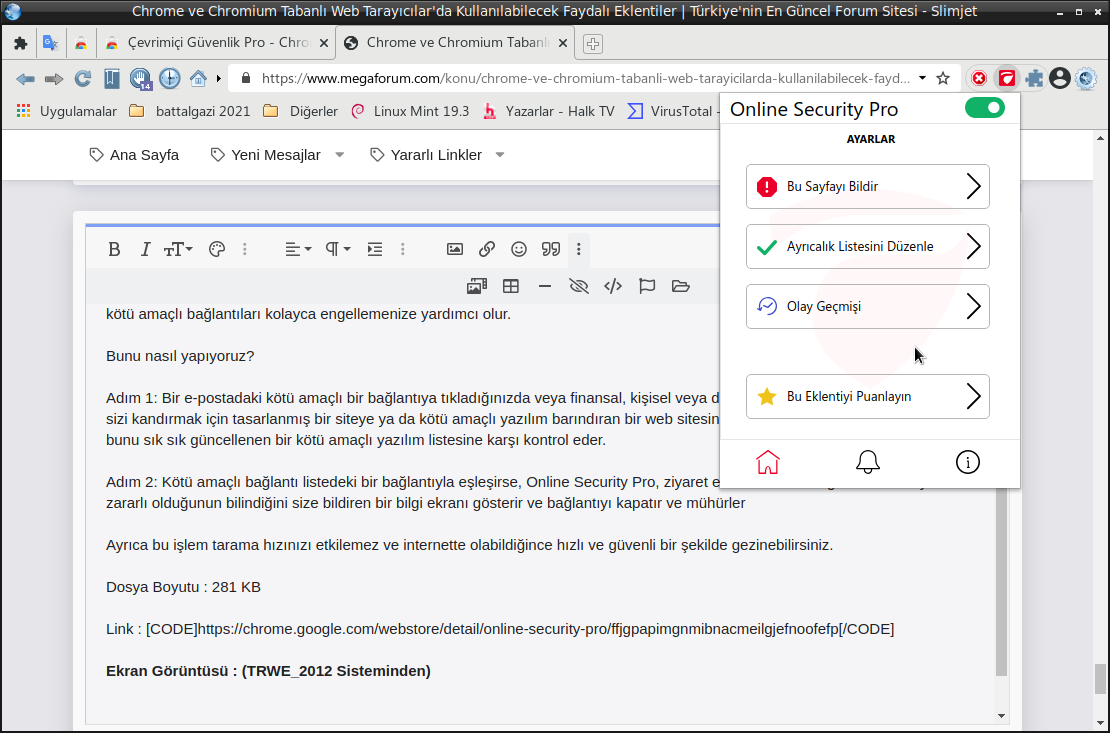This screenshot has height=733, width=1110.
Task: Insert spoiler hidden content
Action: click(578, 286)
